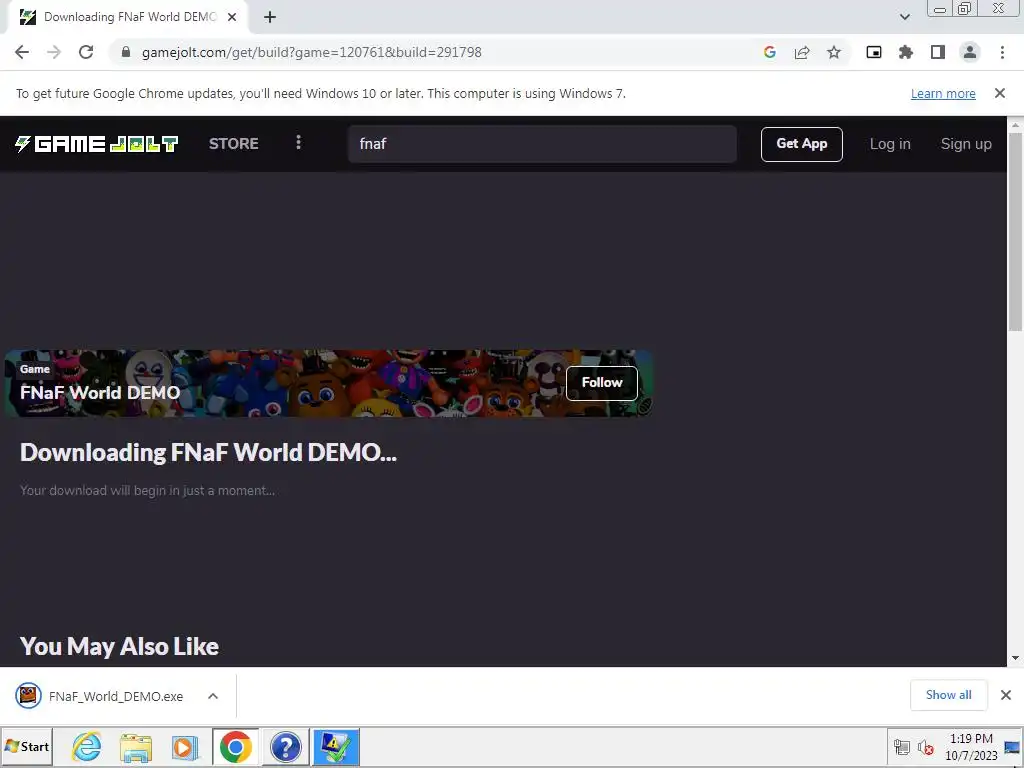Image resolution: width=1024 pixels, height=768 pixels.
Task: Click the page scrollbar thumb
Action: click(x=1015, y=232)
